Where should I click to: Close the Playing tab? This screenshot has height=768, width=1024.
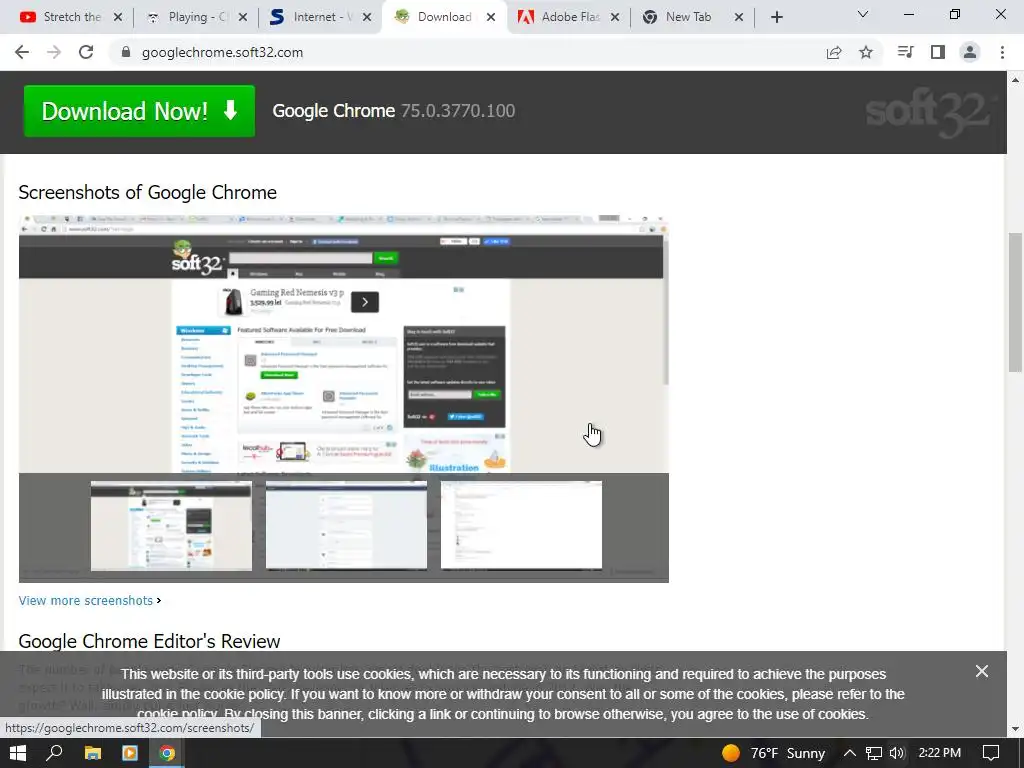tap(243, 17)
